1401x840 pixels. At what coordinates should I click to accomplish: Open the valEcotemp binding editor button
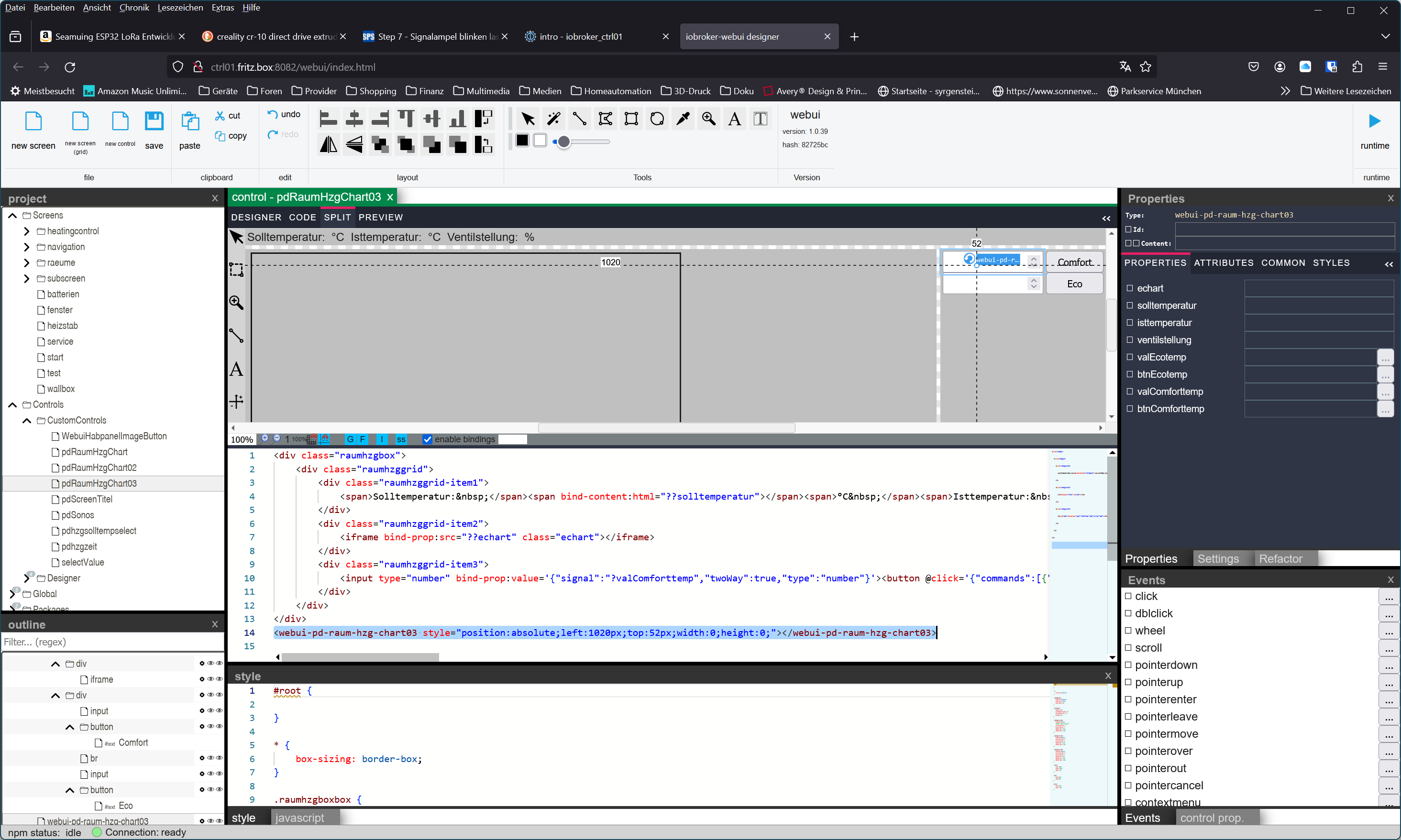tap(1385, 357)
